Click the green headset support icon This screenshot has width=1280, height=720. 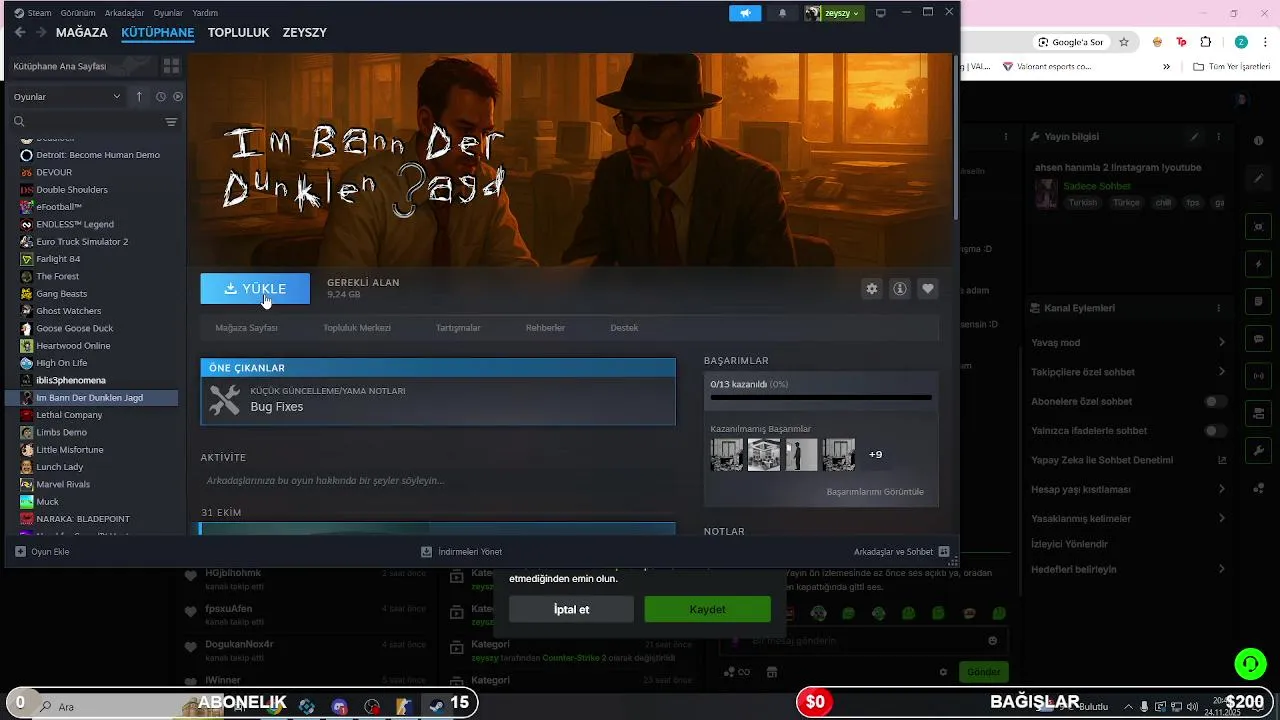pyautogui.click(x=1249, y=663)
